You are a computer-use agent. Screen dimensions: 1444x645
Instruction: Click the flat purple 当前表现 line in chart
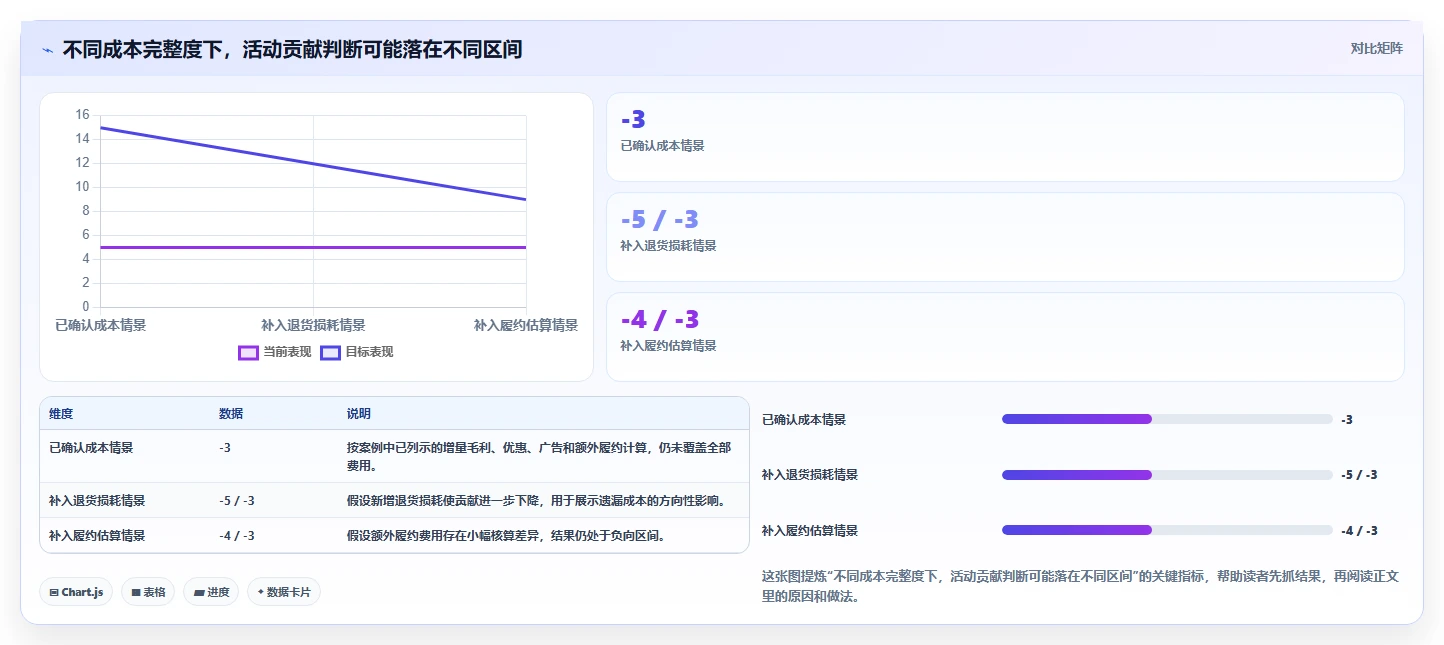314,247
